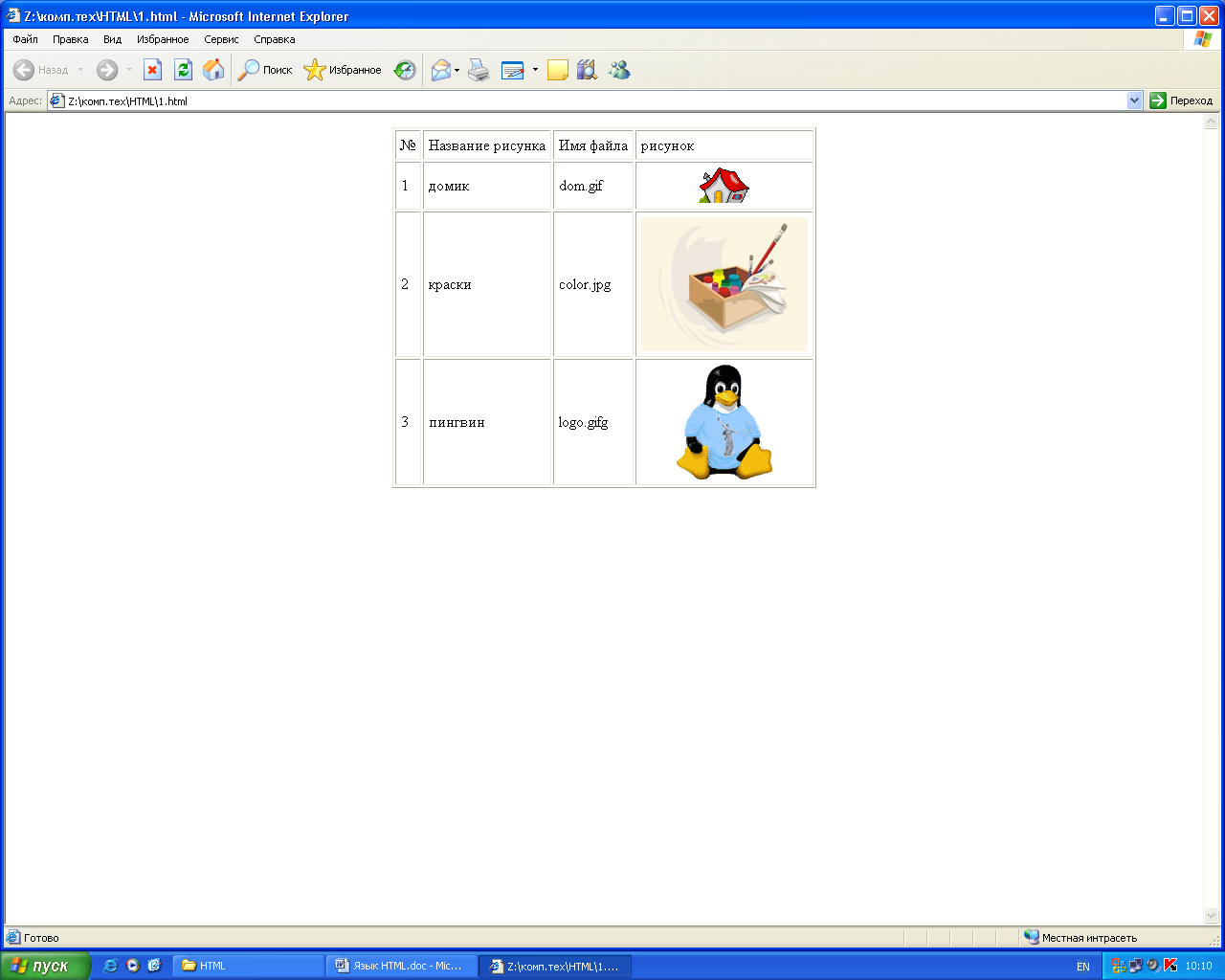The image size is (1225, 980).
Task: Launch Internet Explorer from quick launch
Action: (110, 966)
